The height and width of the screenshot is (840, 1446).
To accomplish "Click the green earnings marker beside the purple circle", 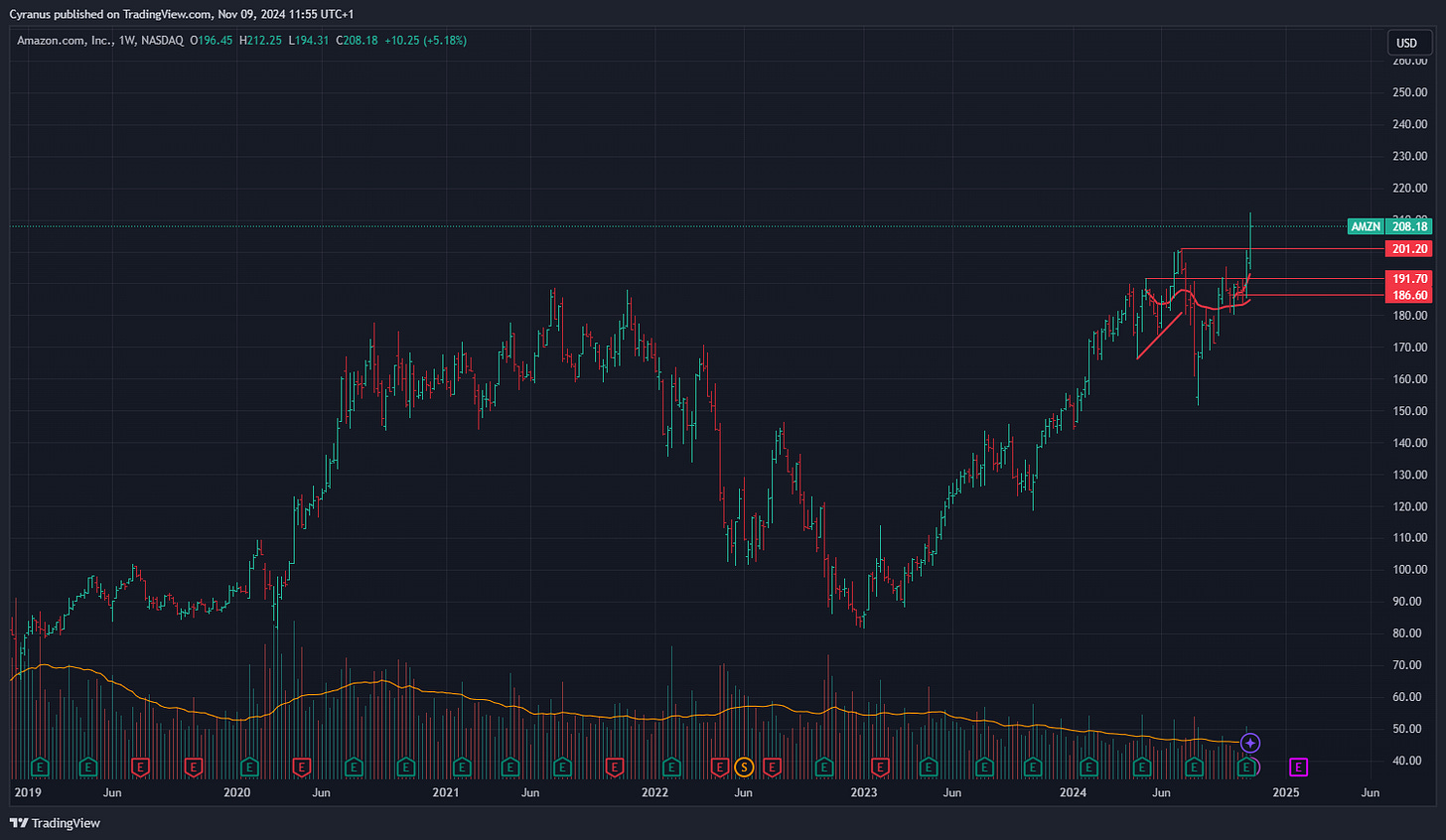I will 1244,767.
